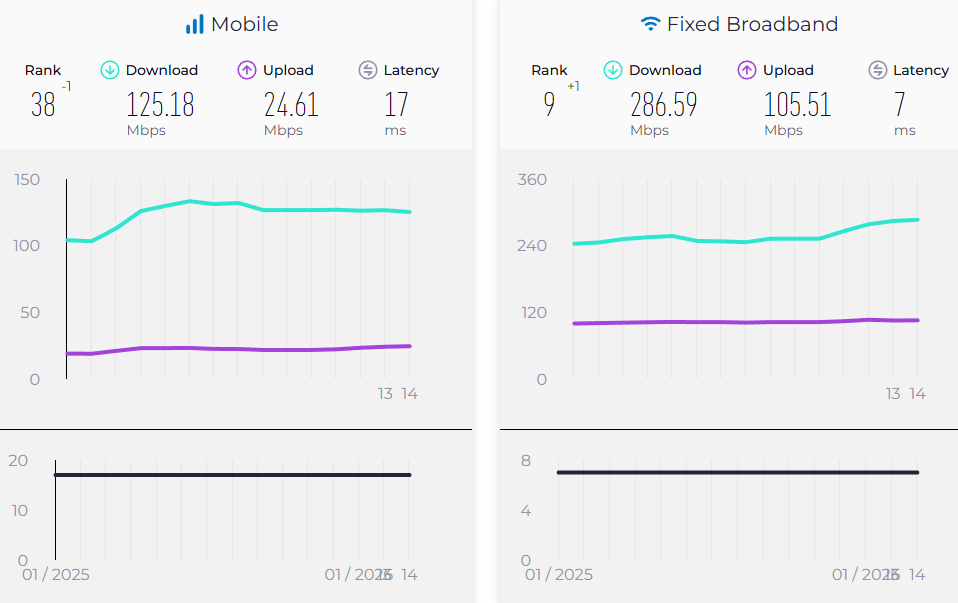
Task: Click the Fixed Broadband latency line
Action: 738,472
